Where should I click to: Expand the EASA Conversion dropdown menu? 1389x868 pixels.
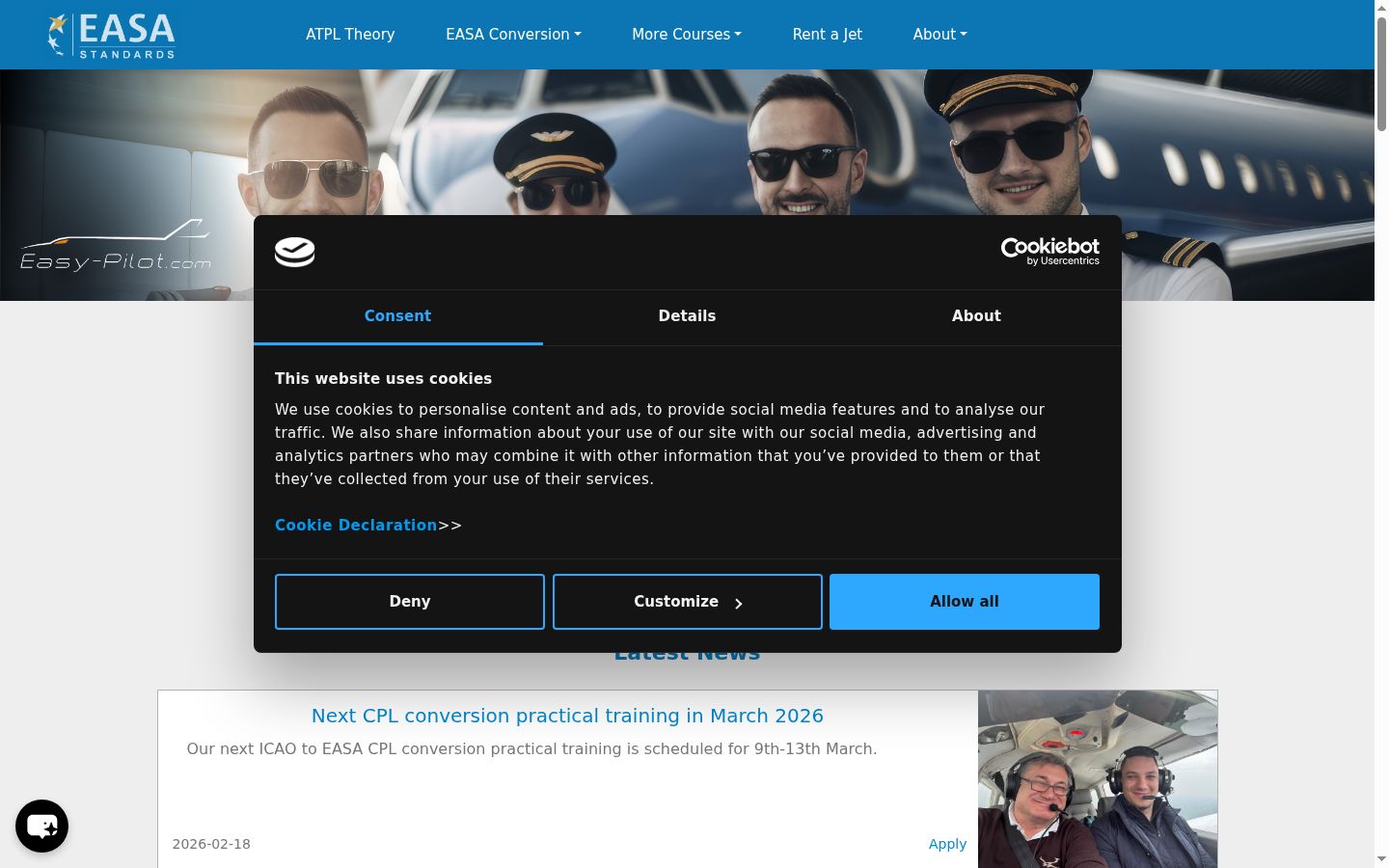[x=513, y=34]
